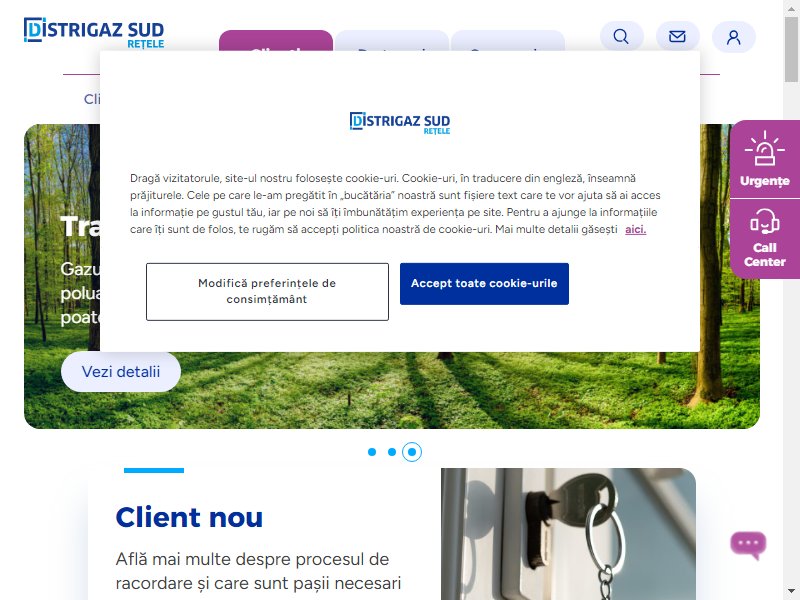Viewport: 800px width, 600px height.
Task: Open the search magnifier icon in header
Action: pyautogui.click(x=621, y=37)
